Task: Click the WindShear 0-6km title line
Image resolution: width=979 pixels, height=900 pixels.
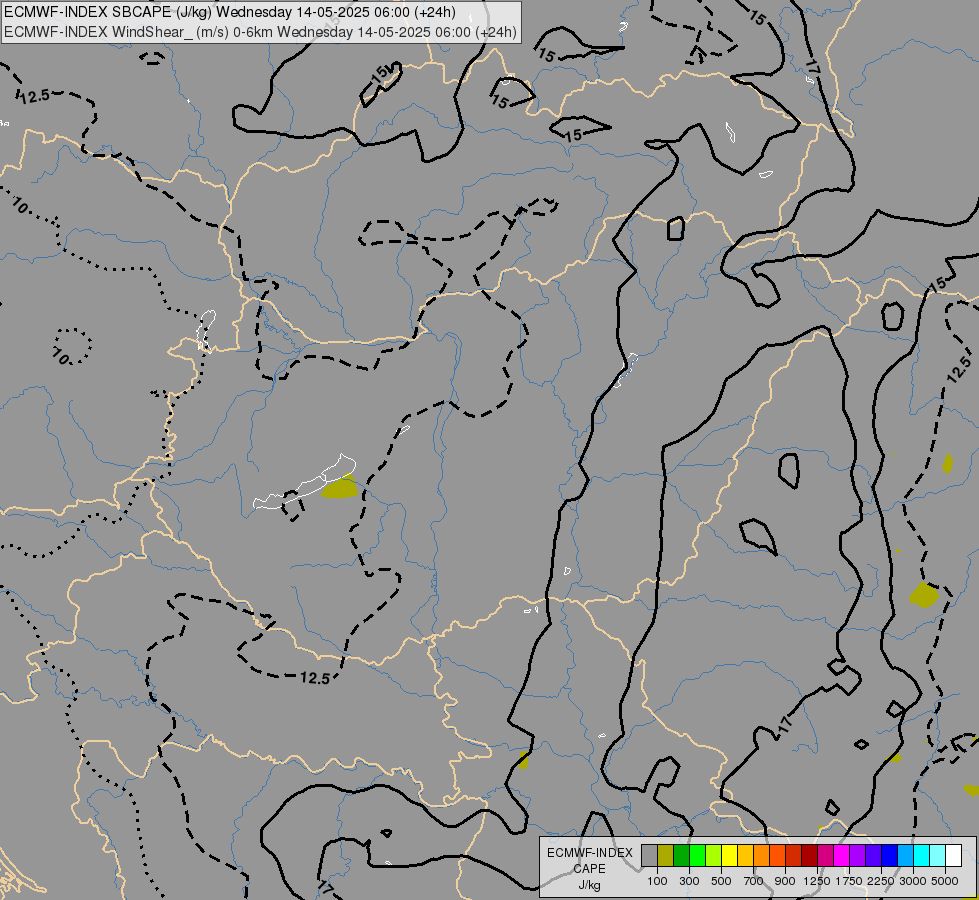Action: pos(260,32)
